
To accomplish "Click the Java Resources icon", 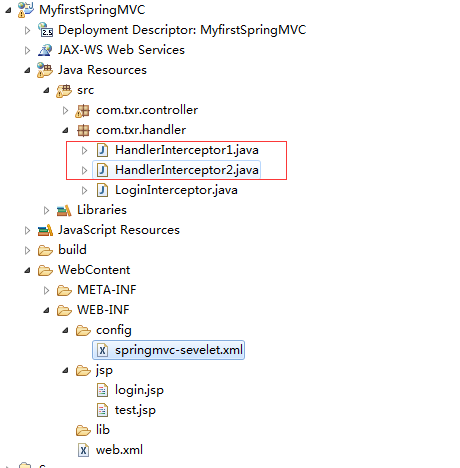I will point(45,70).
